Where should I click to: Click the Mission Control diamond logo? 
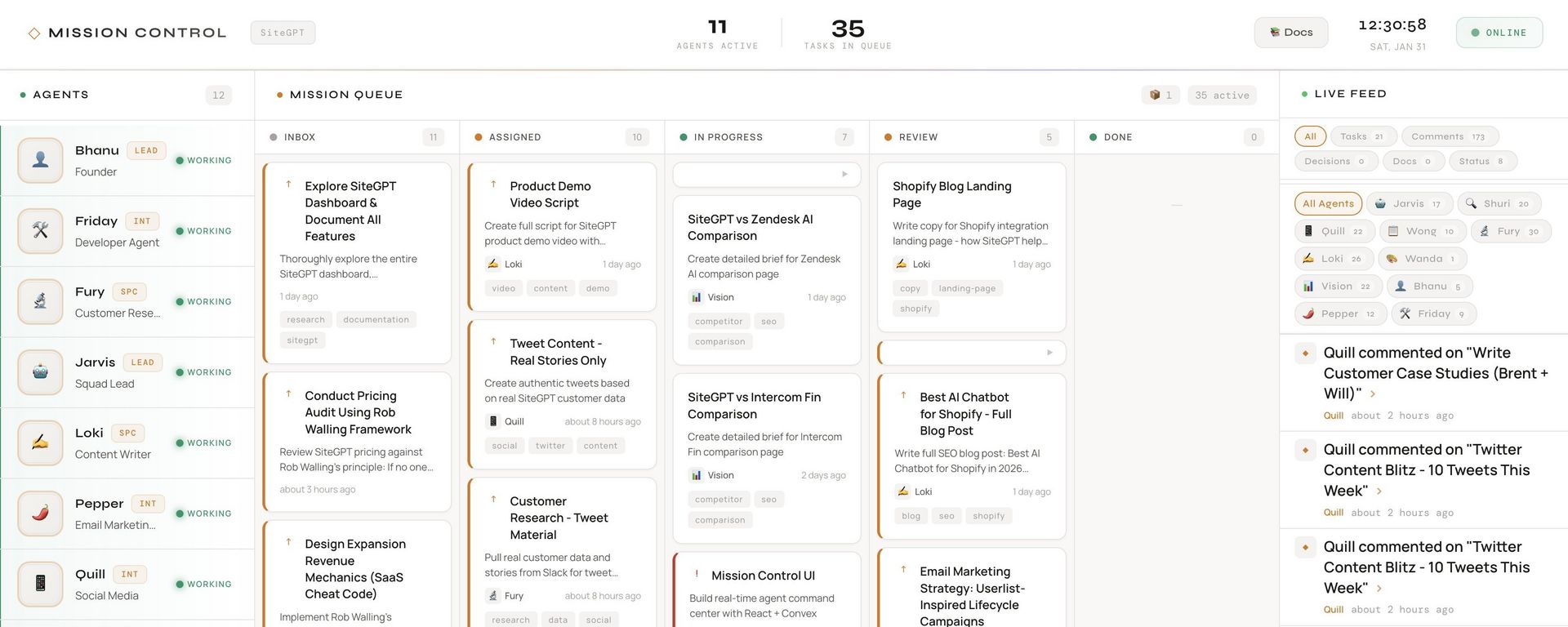click(34, 33)
